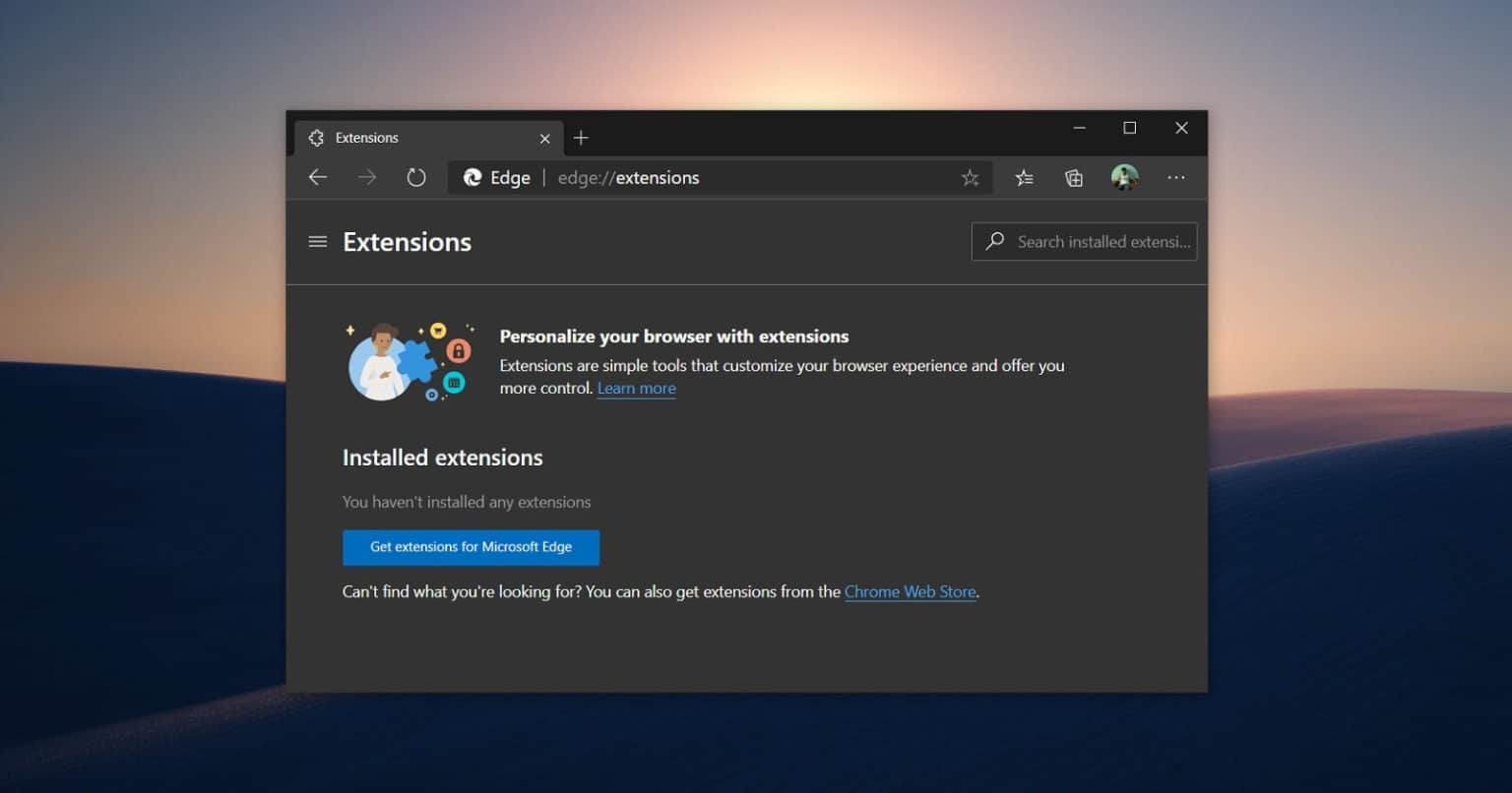Screen dimensions: 1512x793
Task: Click the forward navigation arrow
Action: [366, 177]
